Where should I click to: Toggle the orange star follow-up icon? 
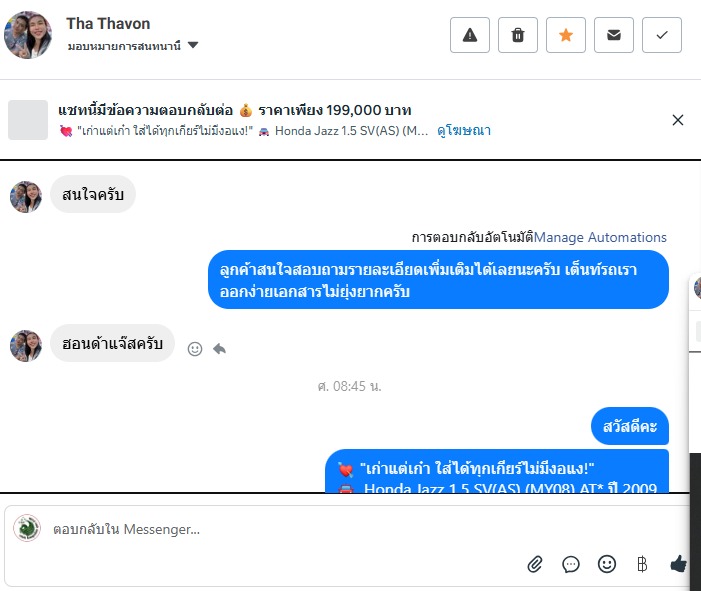click(566, 35)
